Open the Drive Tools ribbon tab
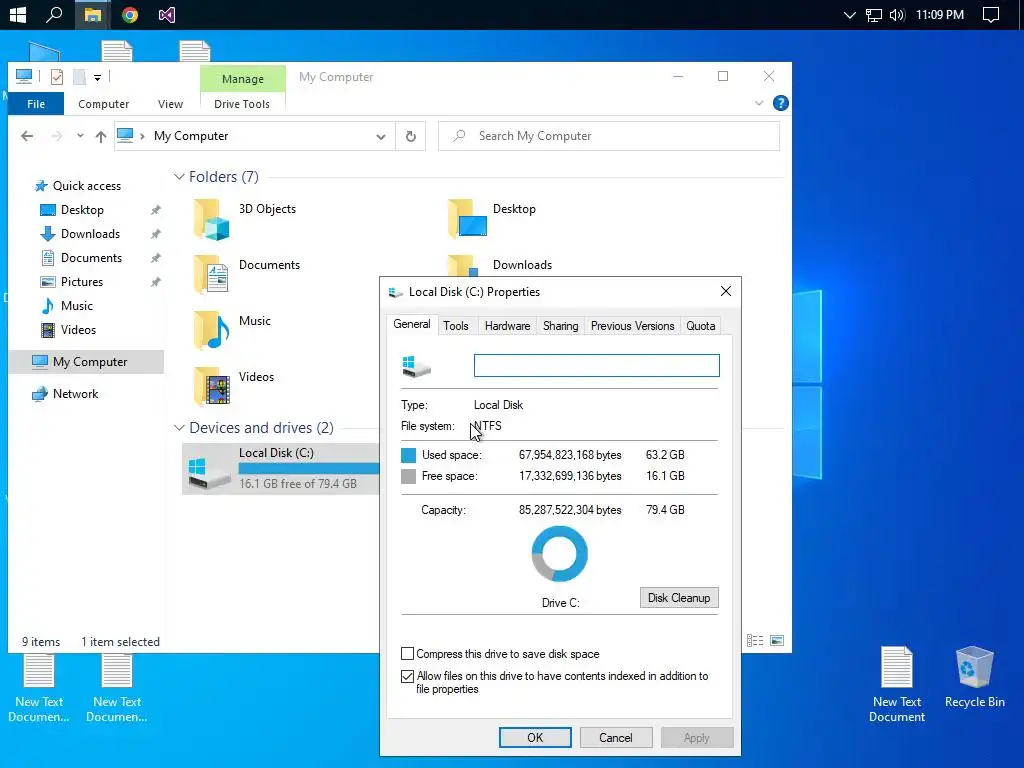The image size is (1024, 768). pyautogui.click(x=242, y=104)
